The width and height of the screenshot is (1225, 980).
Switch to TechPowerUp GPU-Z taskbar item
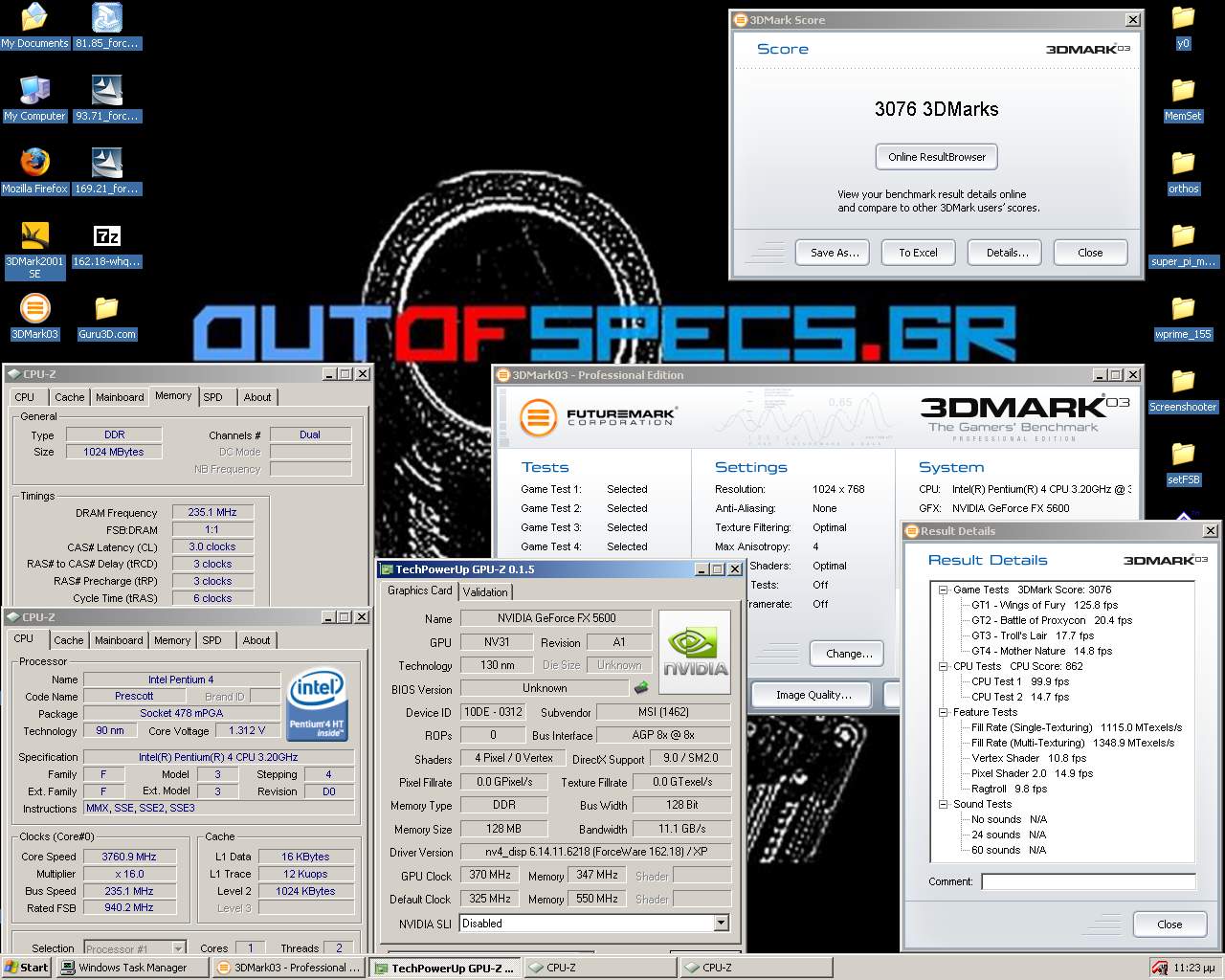click(445, 968)
